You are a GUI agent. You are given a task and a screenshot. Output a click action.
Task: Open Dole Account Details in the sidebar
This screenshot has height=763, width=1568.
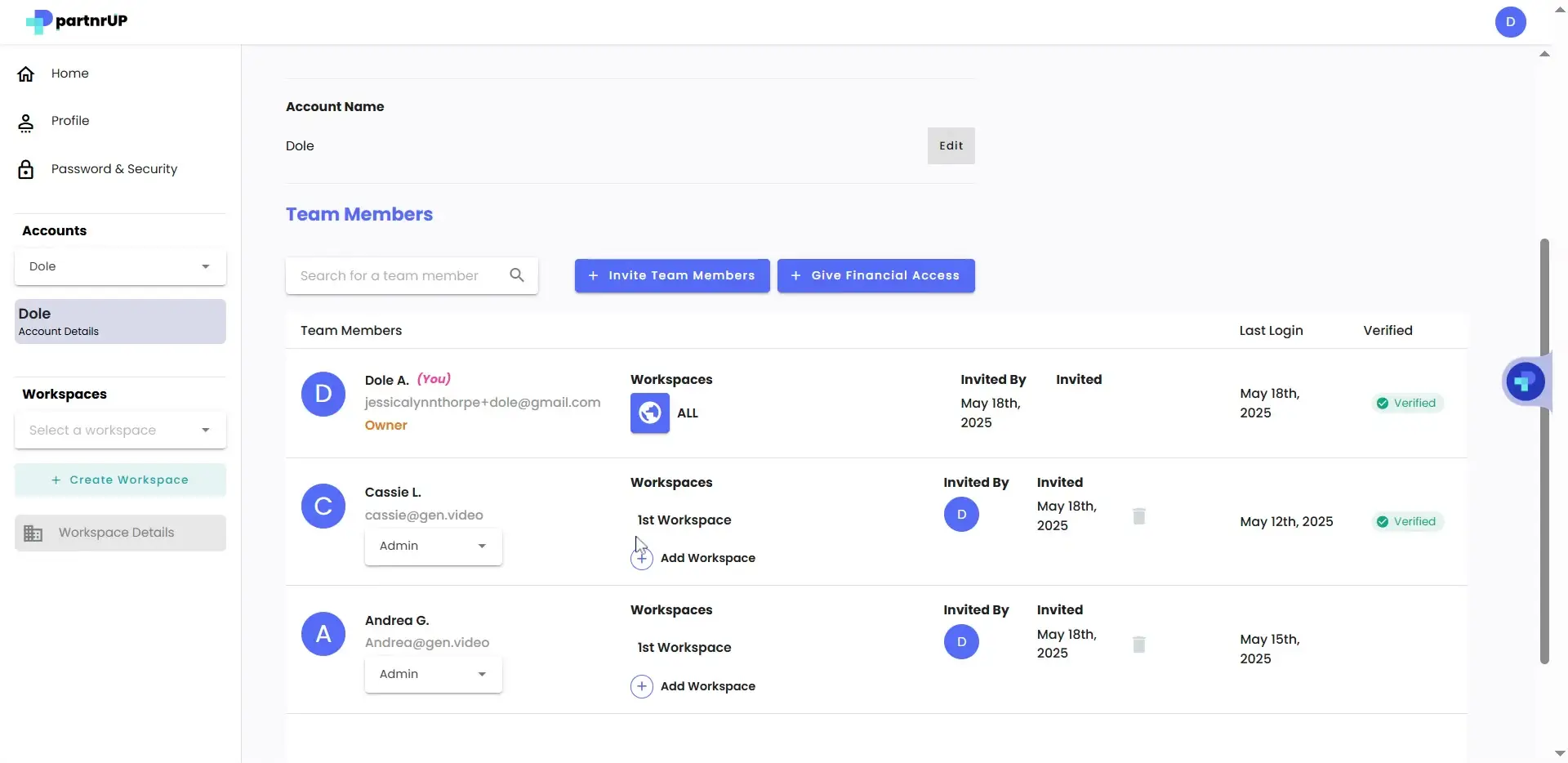[x=119, y=321]
